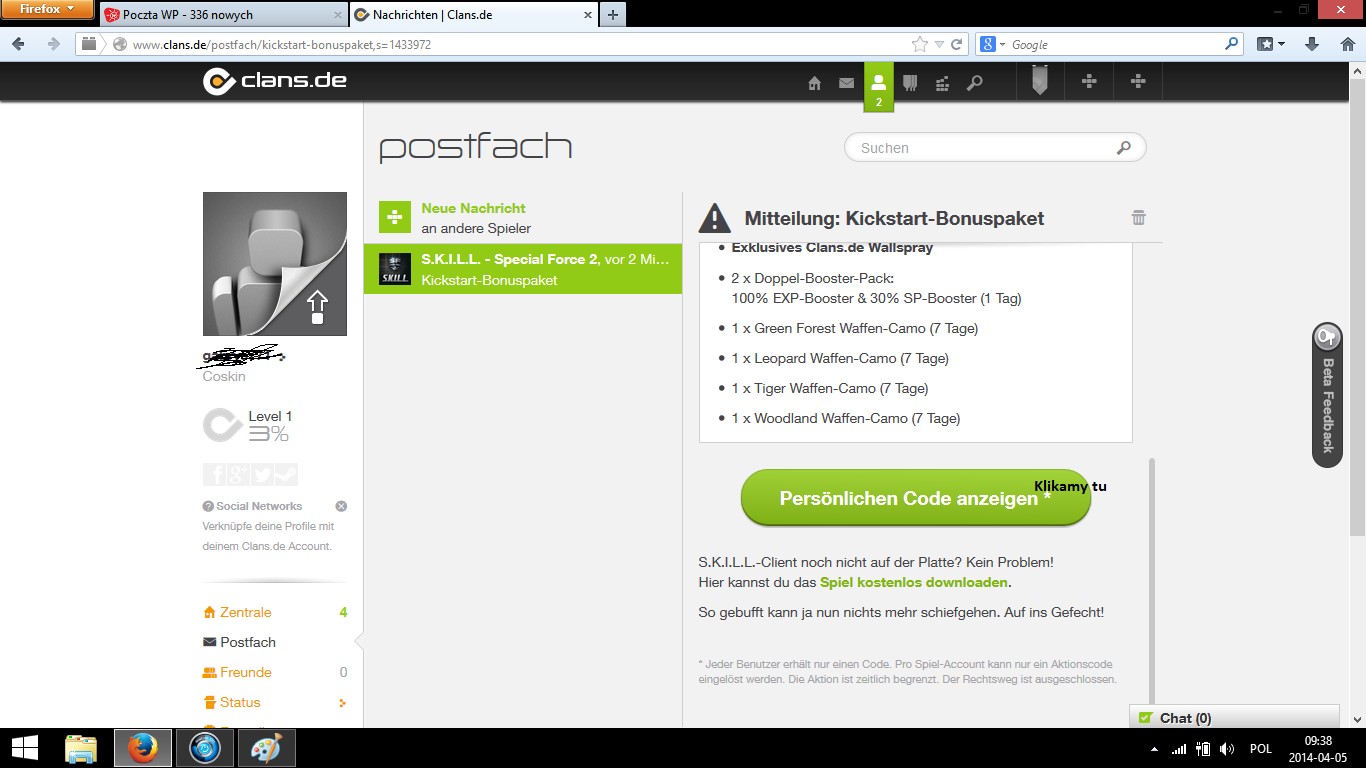Click the Twitter social icon
Screen dimensions: 1366x768
(x=262, y=474)
